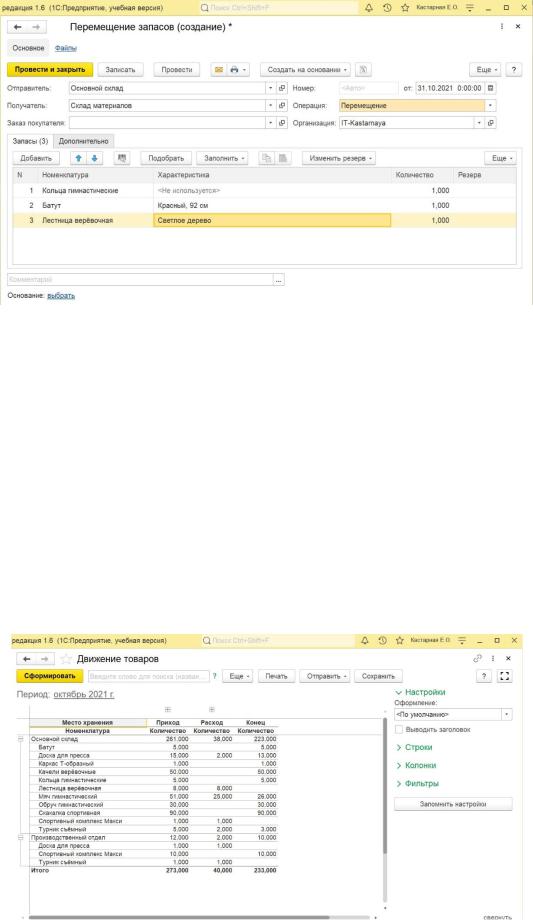
Task: Collapse Основной склад group in report
Action: pos(21,739)
